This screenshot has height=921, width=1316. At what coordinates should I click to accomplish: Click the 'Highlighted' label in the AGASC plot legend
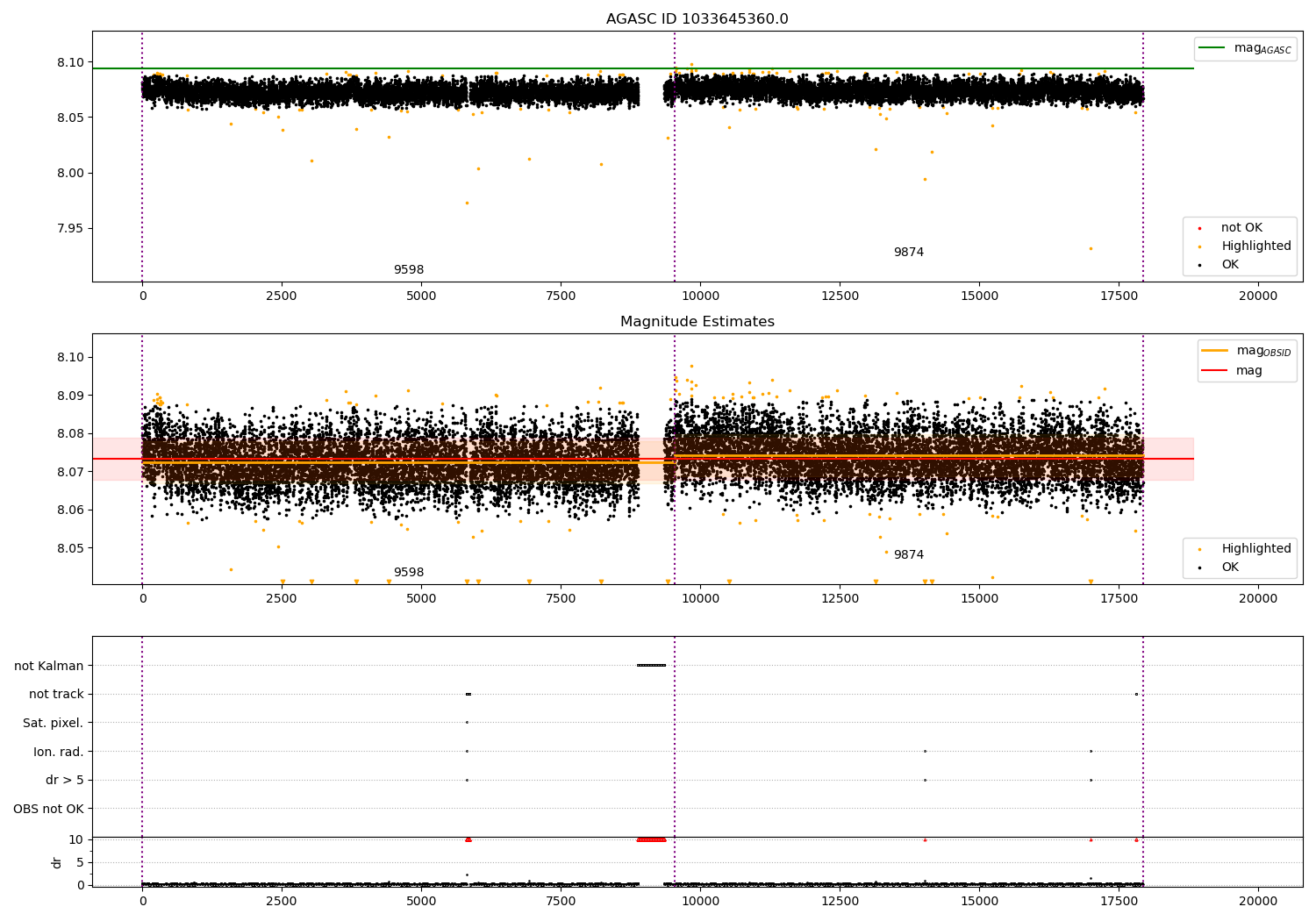click(1256, 246)
